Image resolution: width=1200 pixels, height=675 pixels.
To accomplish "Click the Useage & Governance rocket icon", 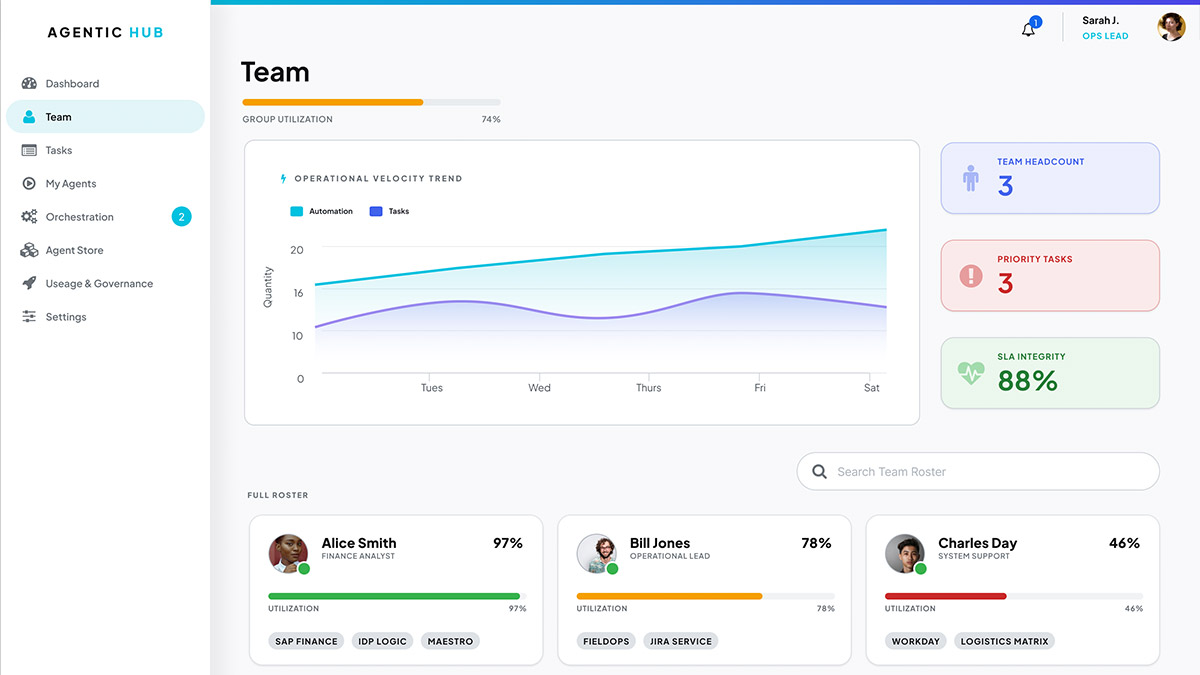I will pos(29,284).
